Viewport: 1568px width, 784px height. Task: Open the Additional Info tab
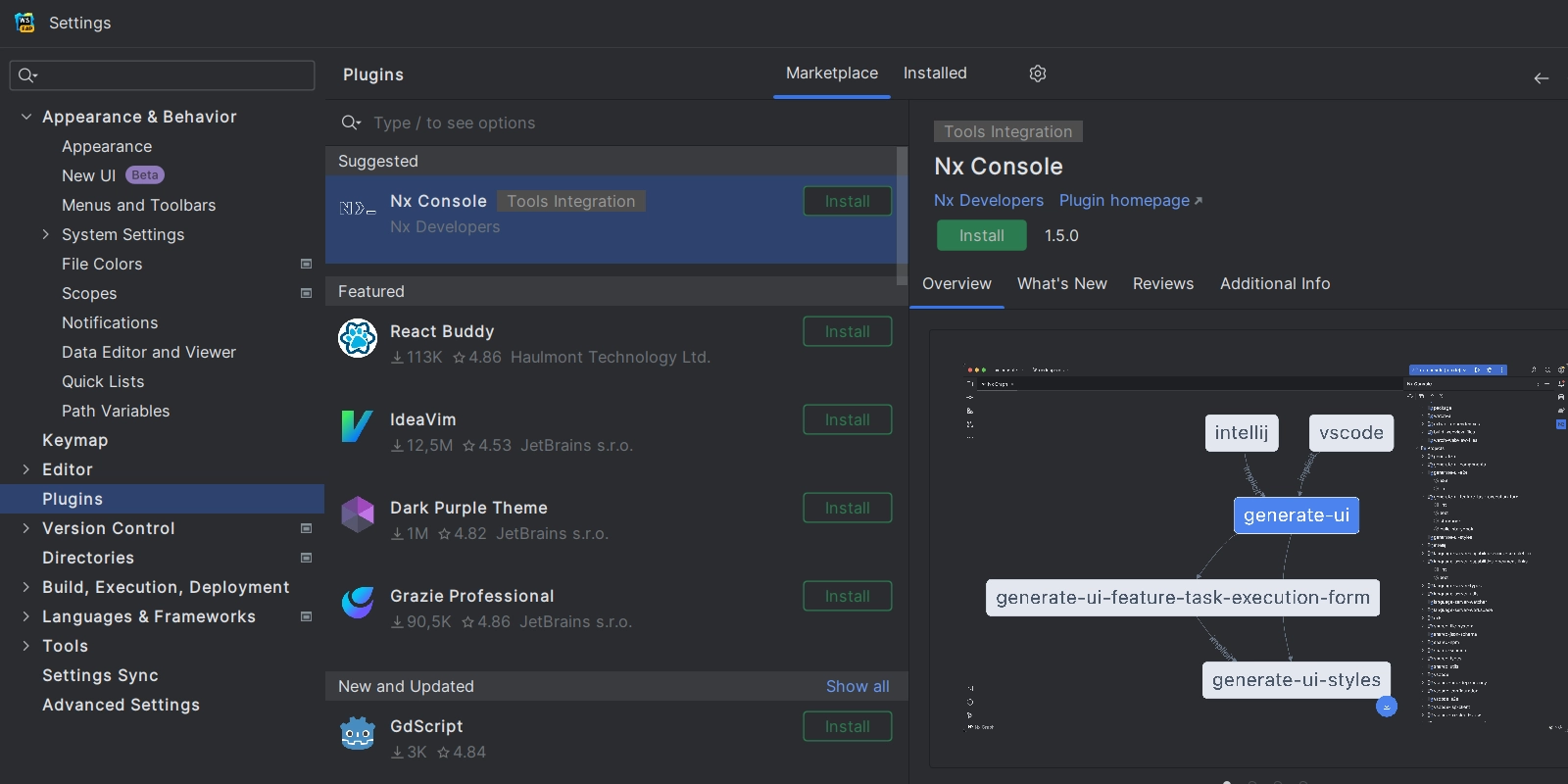pyautogui.click(x=1275, y=283)
